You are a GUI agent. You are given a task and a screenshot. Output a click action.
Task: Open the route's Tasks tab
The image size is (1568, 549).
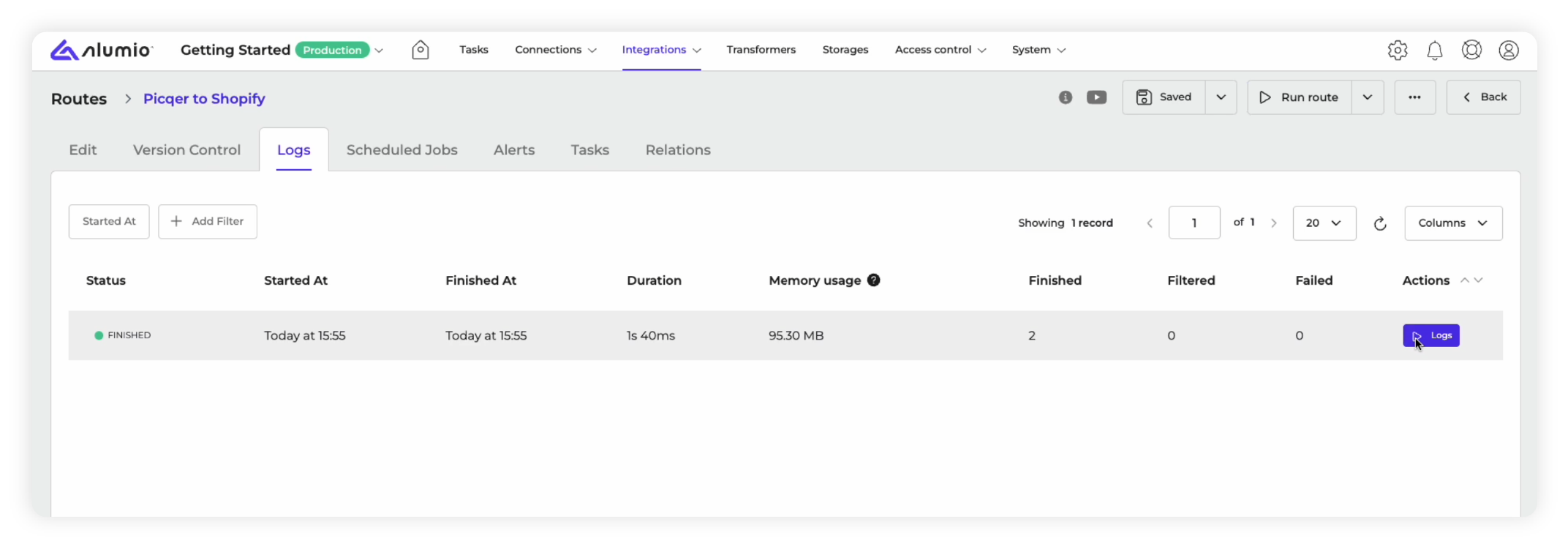click(x=590, y=150)
